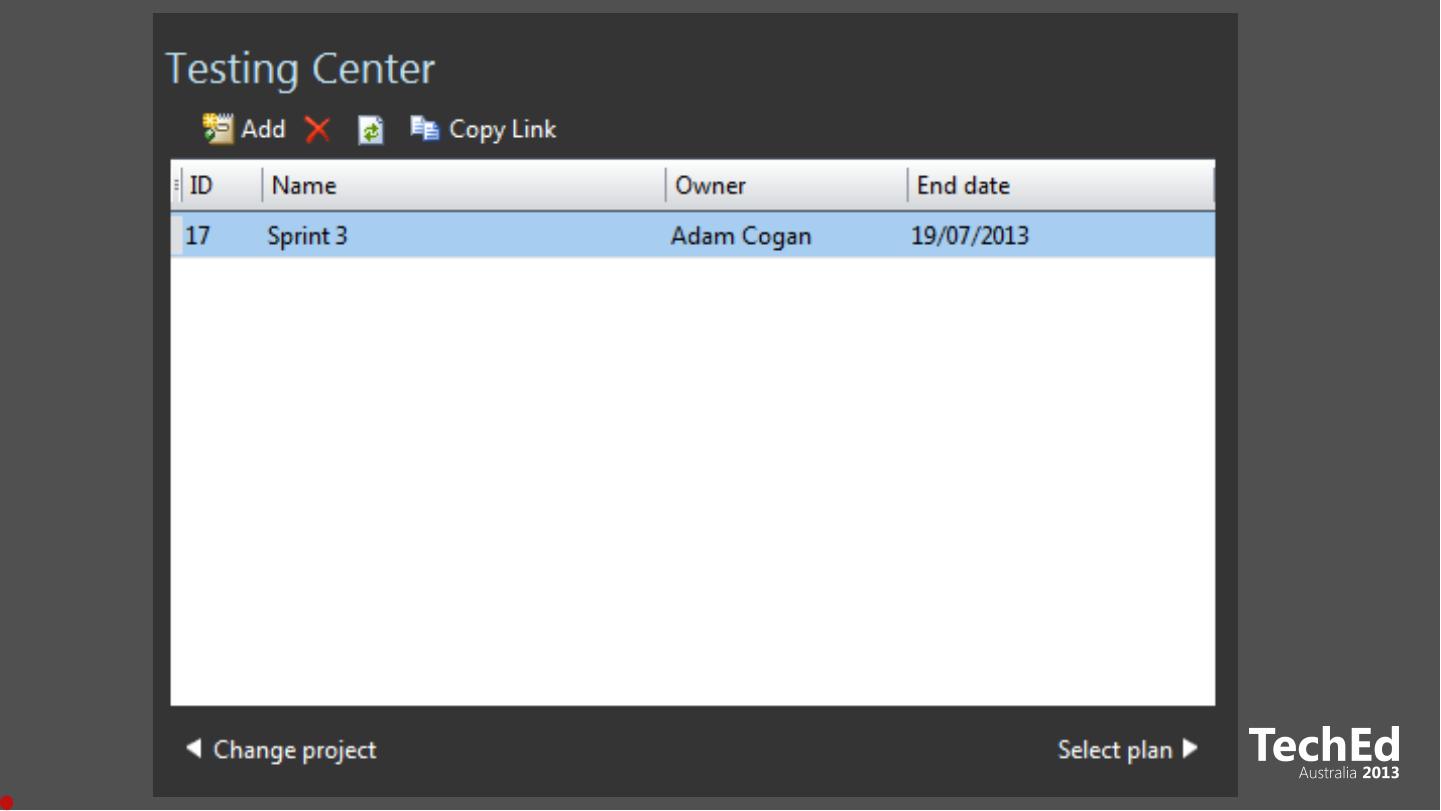Screen dimensions: 1441x811
Task: Click the right arrow beside Select plan
Action: click(1190, 748)
